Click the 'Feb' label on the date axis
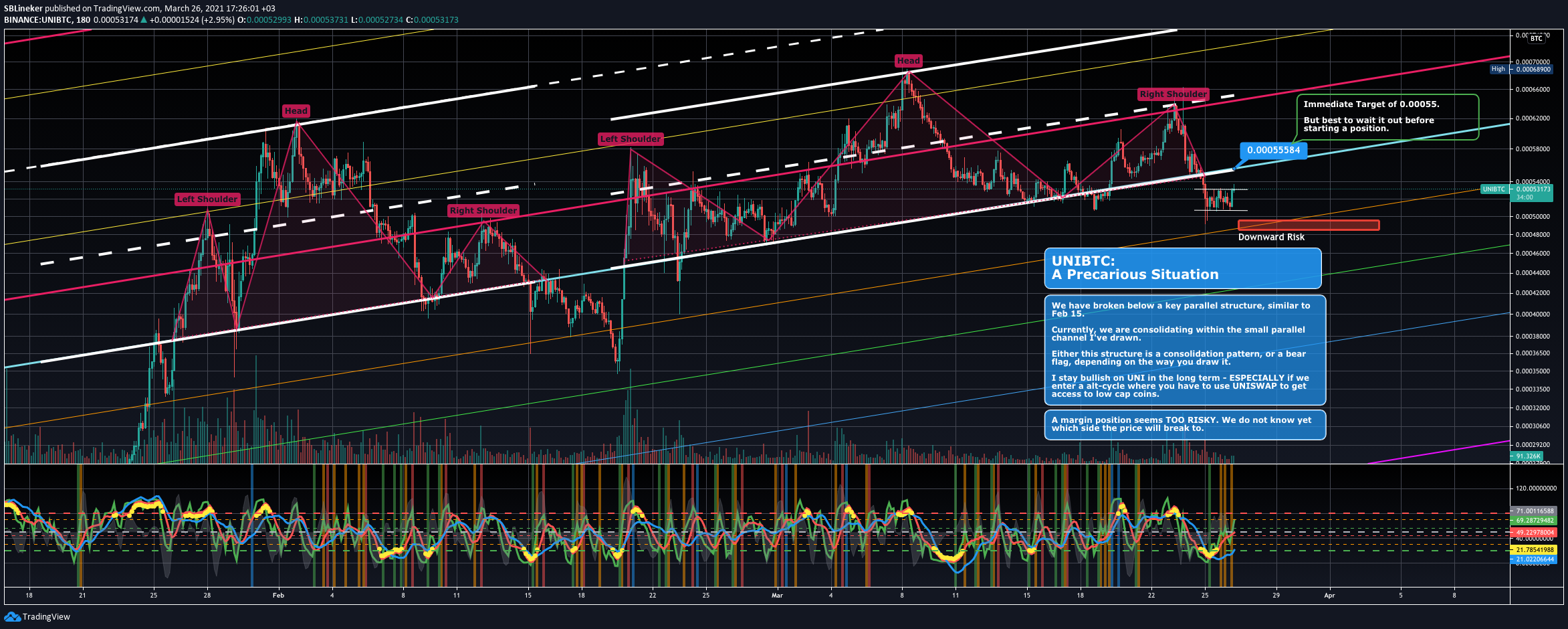This screenshot has height=629, width=1568. click(x=278, y=595)
